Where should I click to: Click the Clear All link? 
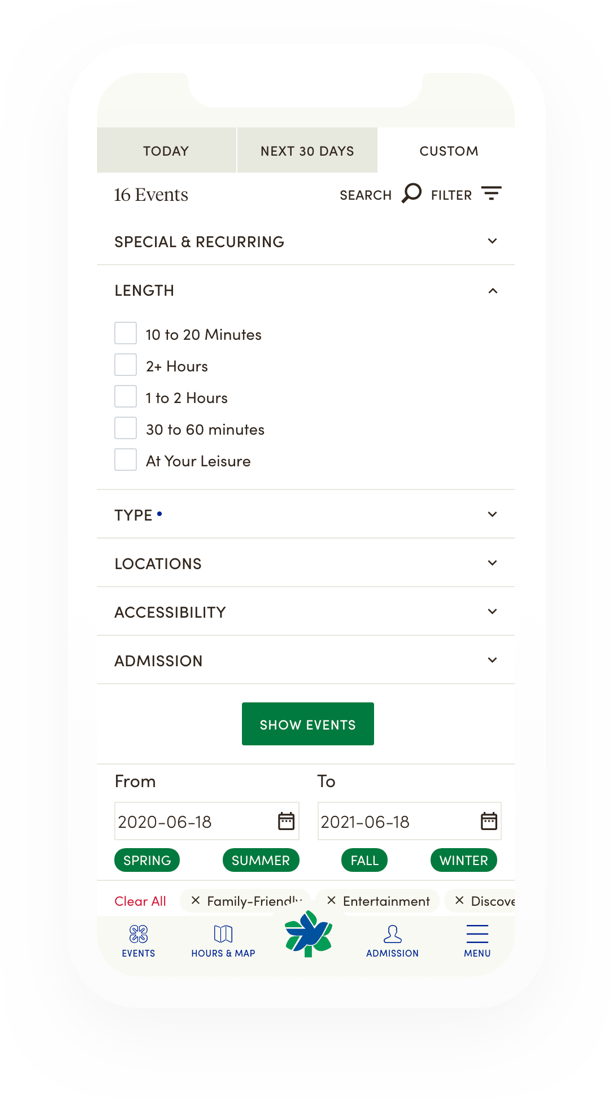pos(140,901)
